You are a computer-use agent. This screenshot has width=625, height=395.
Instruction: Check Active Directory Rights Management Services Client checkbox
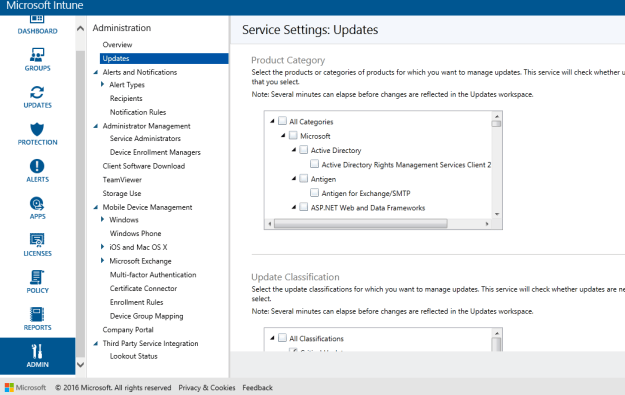tap(314, 164)
